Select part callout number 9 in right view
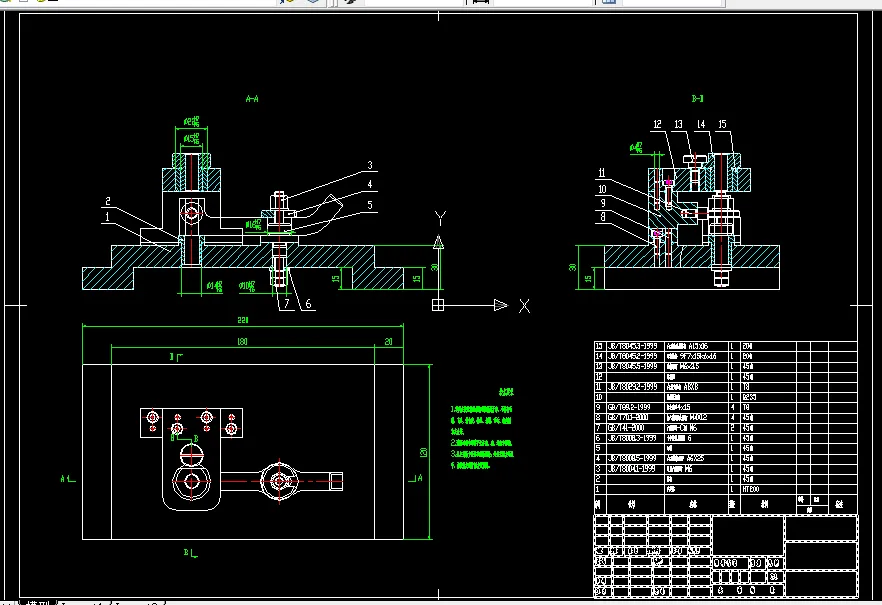The width and height of the screenshot is (882, 605). tap(603, 203)
